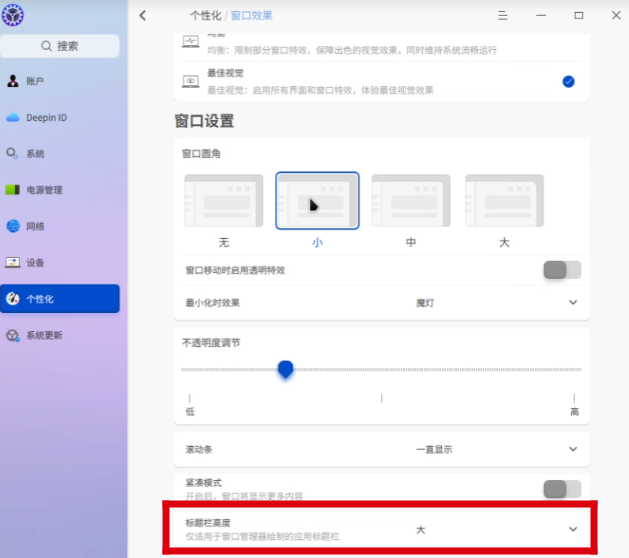Open the 设备 settings section
This screenshot has width=629, height=558.
60,263
